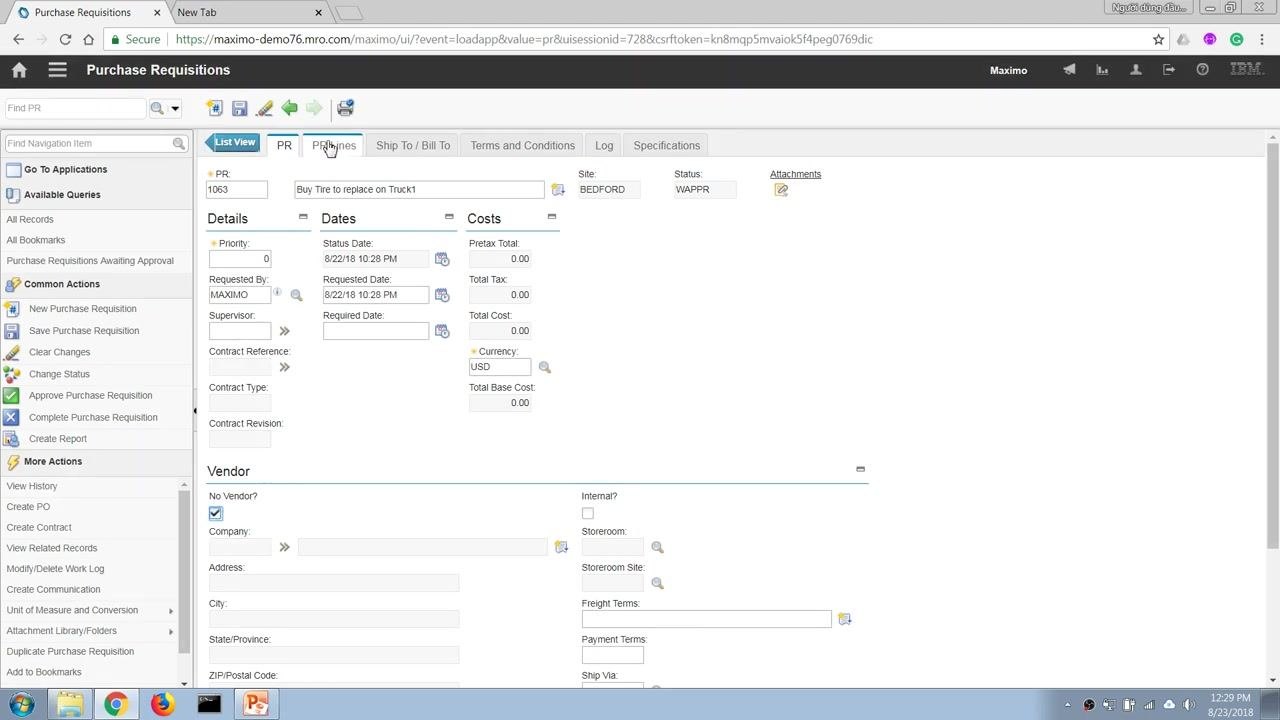
Task: Click the Required Date input field
Action: (376, 331)
